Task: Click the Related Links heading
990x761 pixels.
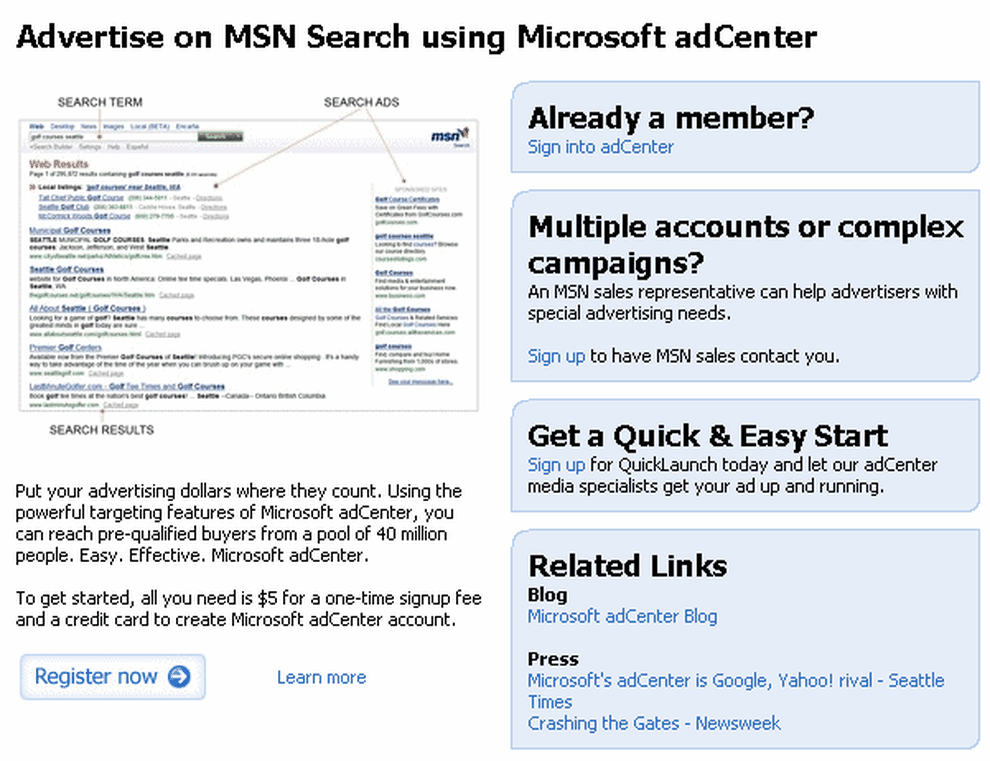Action: pyautogui.click(x=628, y=565)
